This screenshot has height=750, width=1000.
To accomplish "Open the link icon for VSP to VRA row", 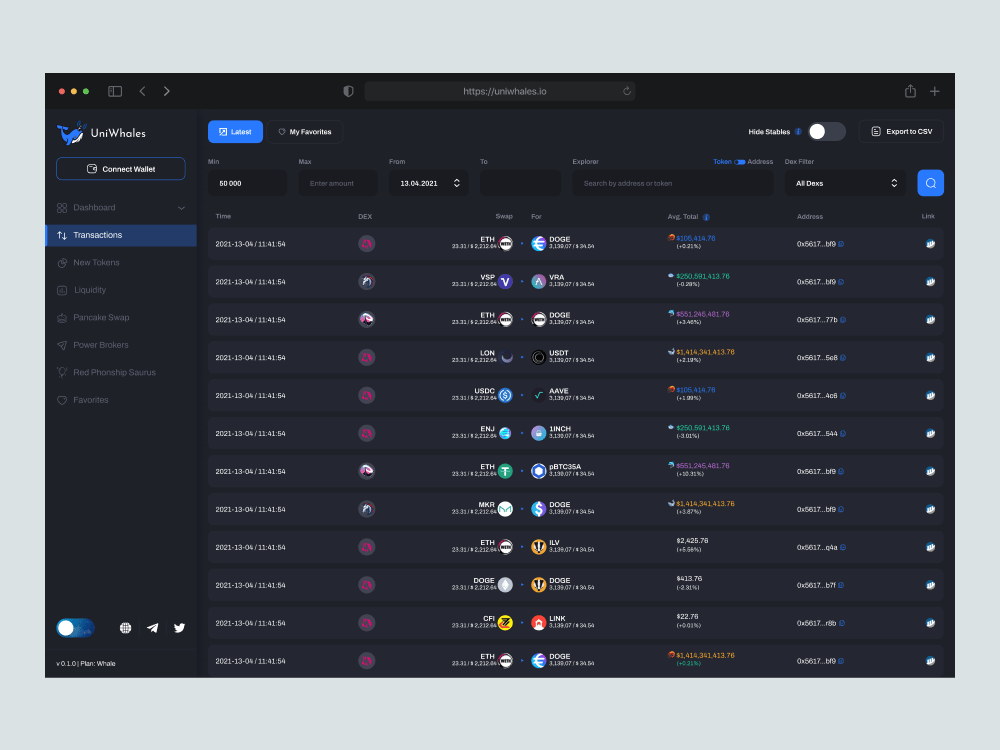I will click(930, 282).
